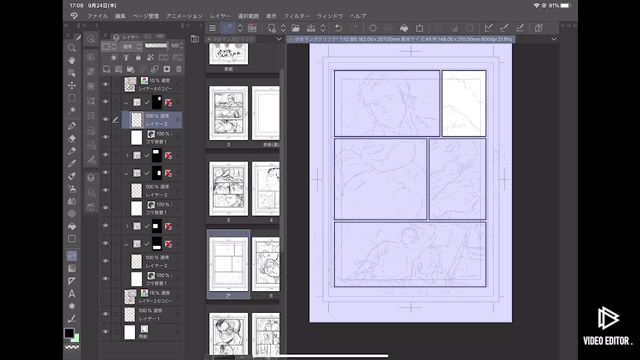Select the green sub color swatch

[x=76, y=338]
